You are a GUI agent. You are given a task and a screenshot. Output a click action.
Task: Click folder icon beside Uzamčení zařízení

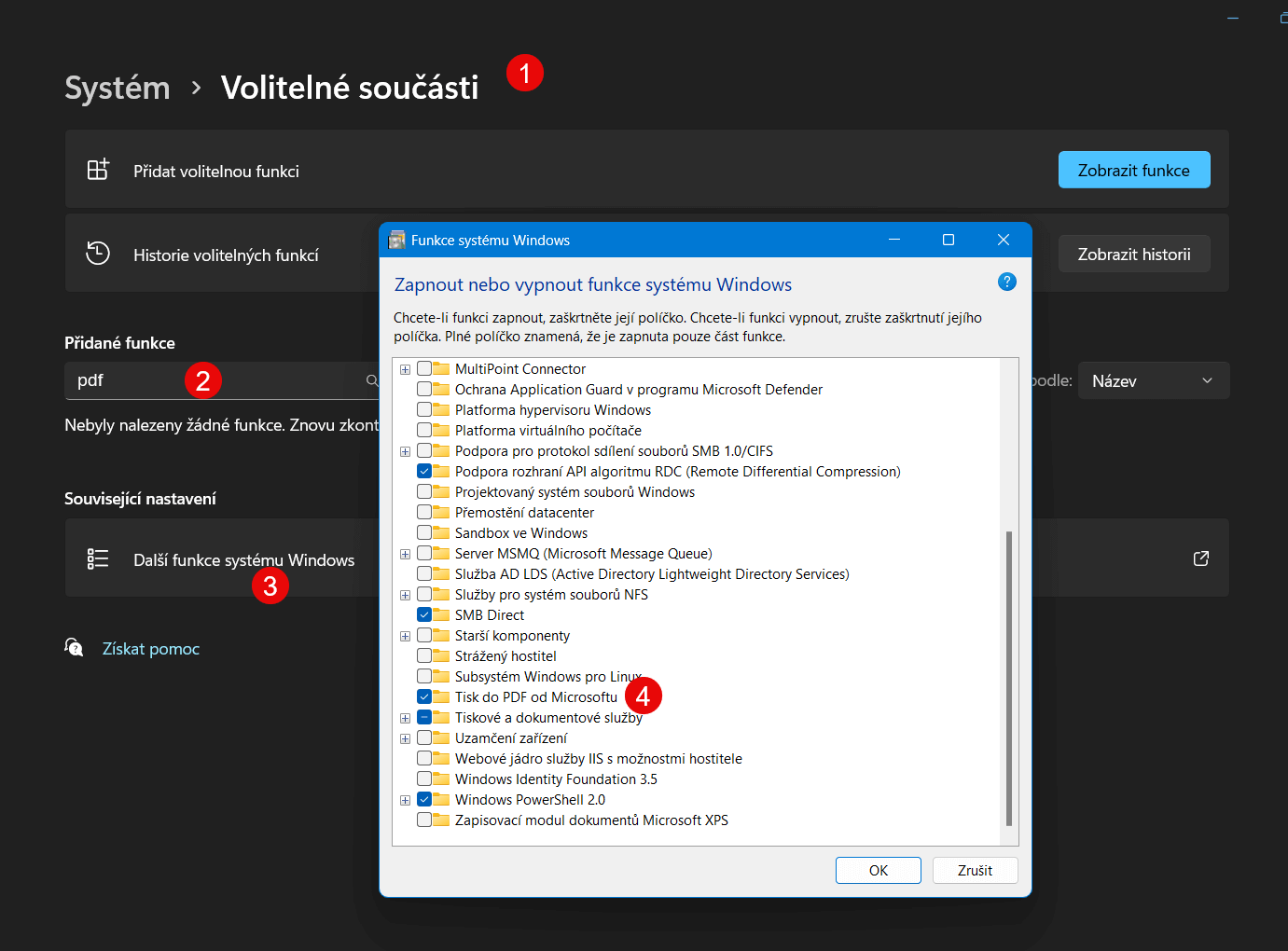[x=441, y=737]
